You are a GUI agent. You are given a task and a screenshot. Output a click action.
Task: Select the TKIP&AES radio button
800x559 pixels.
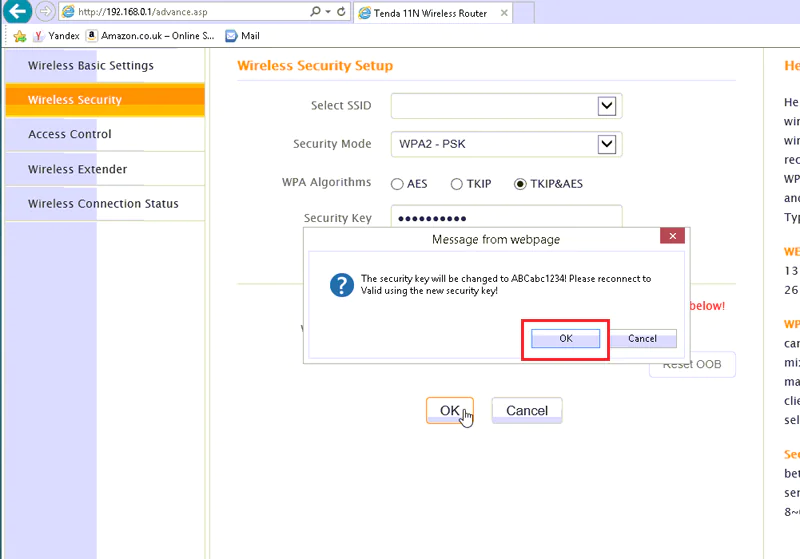[x=520, y=184]
